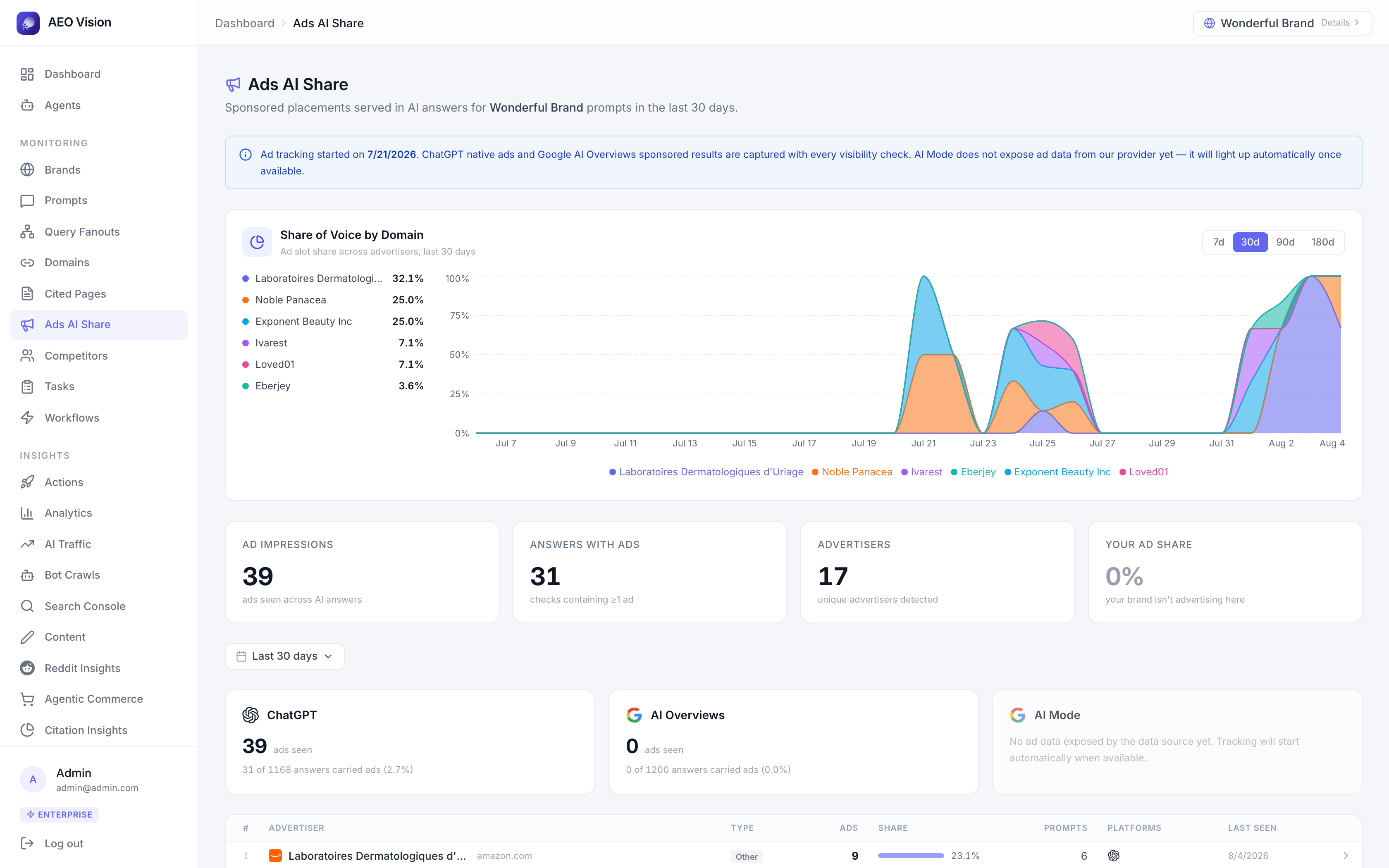Open the Advertisers 17 stat card
The image size is (1389, 868).
click(937, 572)
